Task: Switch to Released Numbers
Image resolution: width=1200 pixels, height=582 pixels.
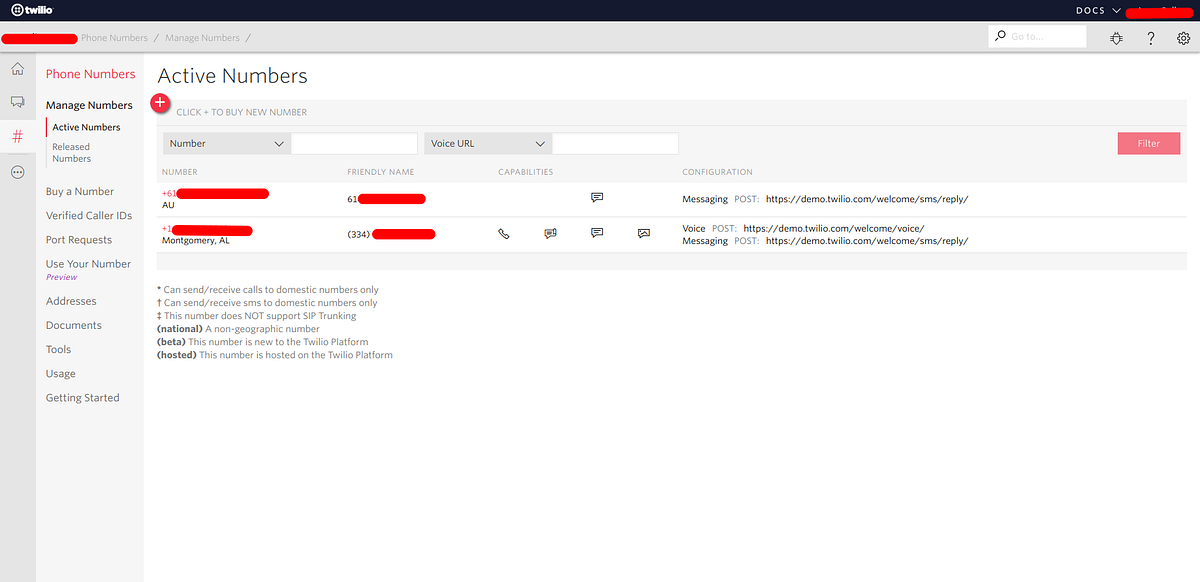Action: (70, 152)
